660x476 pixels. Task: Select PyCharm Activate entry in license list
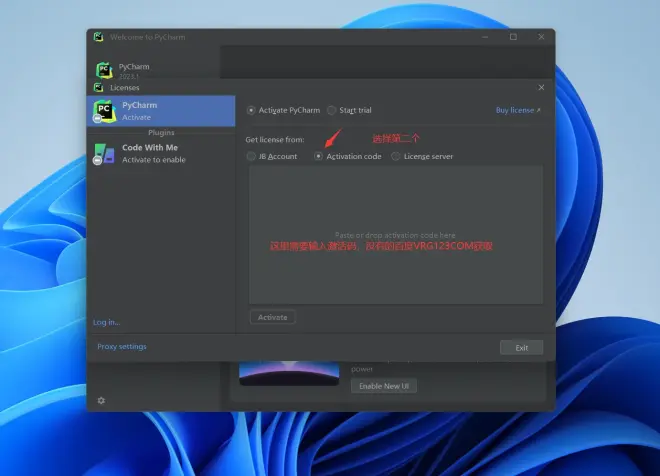click(x=161, y=111)
